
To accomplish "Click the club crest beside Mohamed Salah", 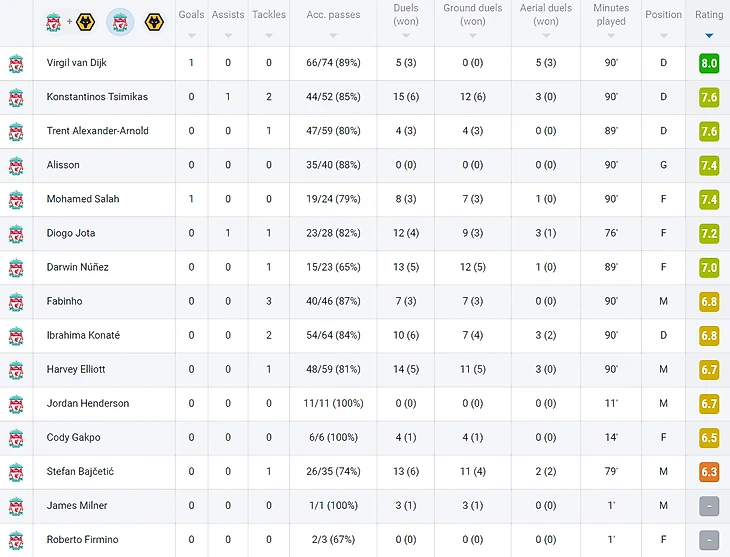I will pyautogui.click(x=16, y=199).
